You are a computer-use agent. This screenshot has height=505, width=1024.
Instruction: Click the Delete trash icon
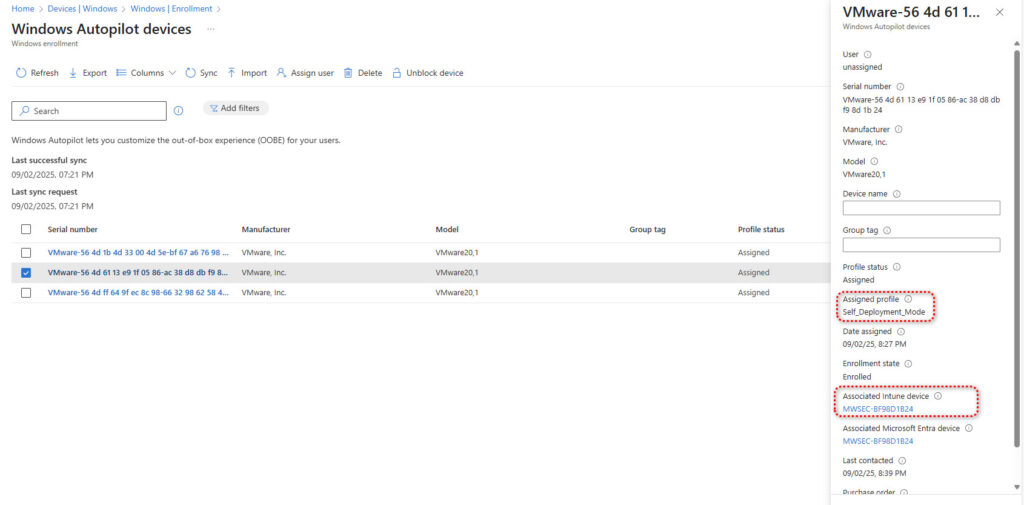[x=348, y=73]
